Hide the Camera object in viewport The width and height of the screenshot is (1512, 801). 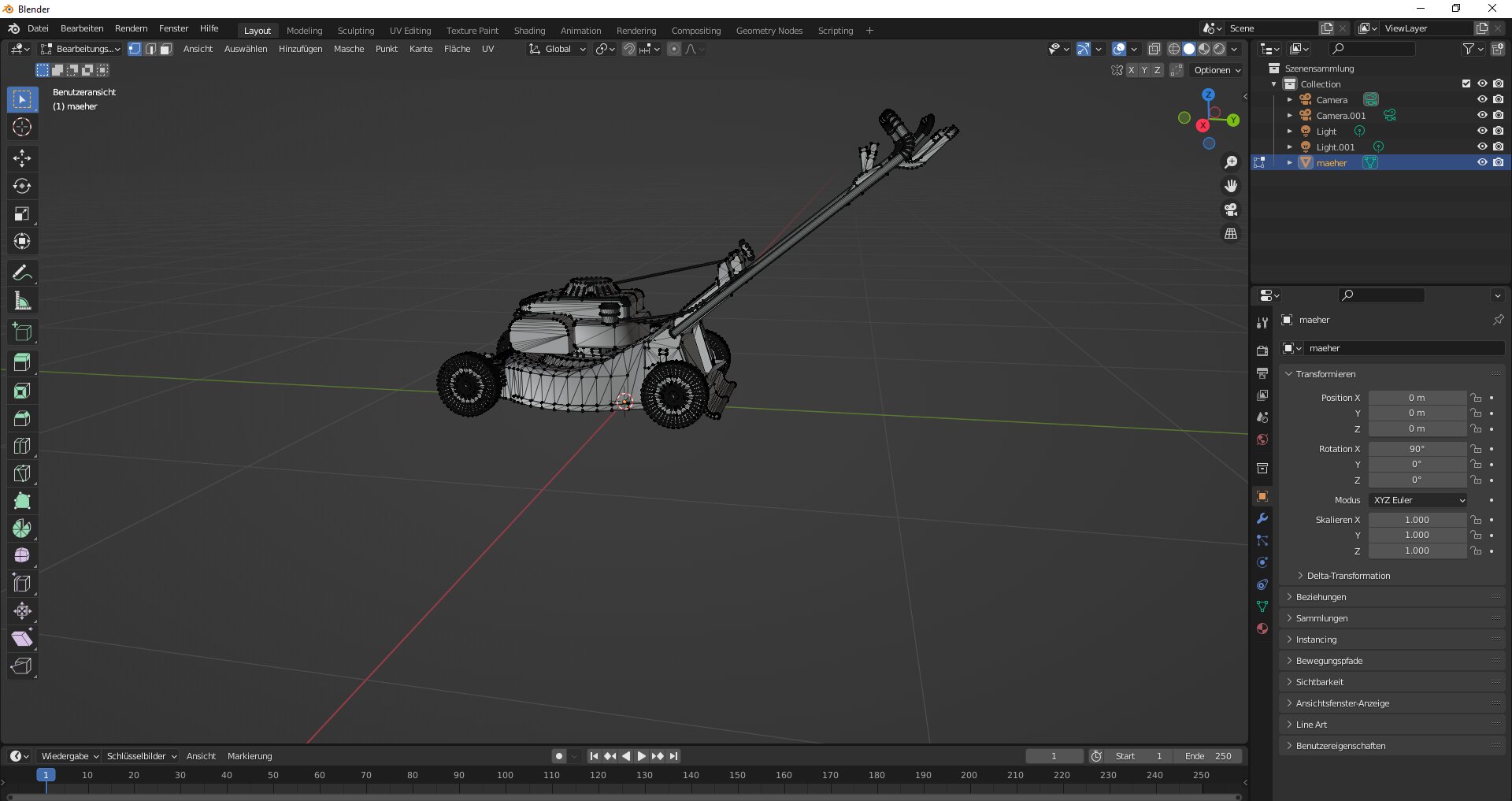(x=1481, y=100)
